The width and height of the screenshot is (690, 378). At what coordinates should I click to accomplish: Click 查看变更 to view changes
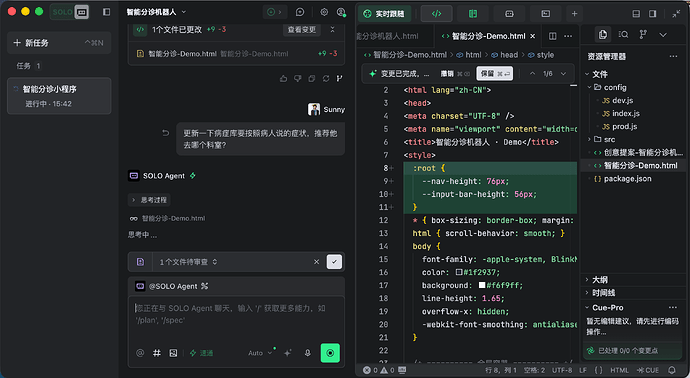pyautogui.click(x=302, y=29)
